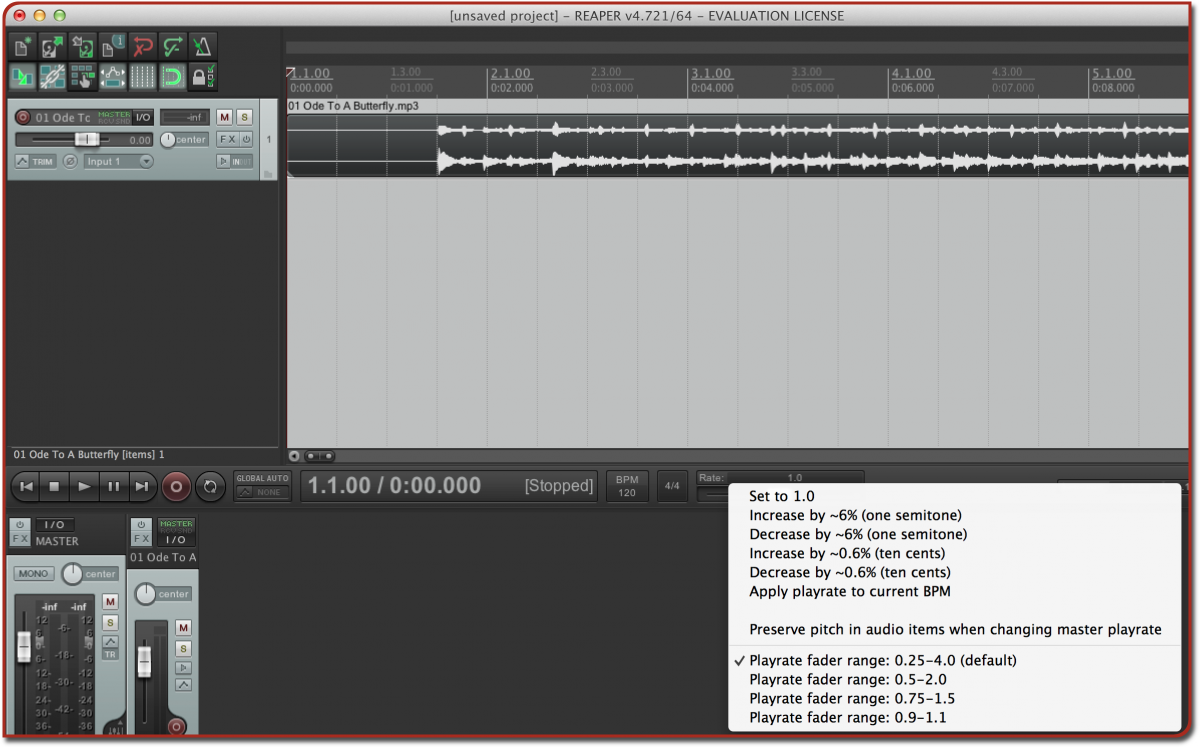Click the red Undo icon
This screenshot has height=747, width=1200.
(142, 46)
